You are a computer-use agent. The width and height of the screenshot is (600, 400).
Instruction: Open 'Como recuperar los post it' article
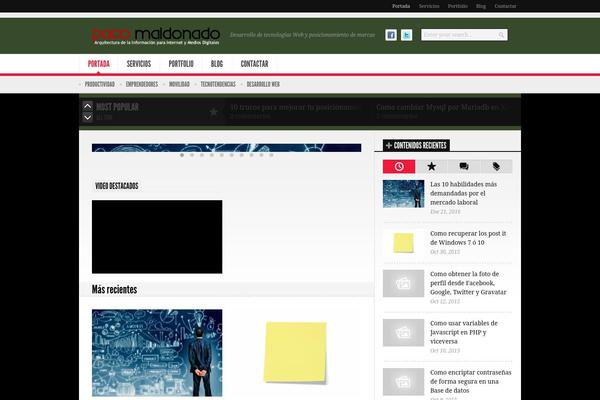pyautogui.click(x=468, y=238)
